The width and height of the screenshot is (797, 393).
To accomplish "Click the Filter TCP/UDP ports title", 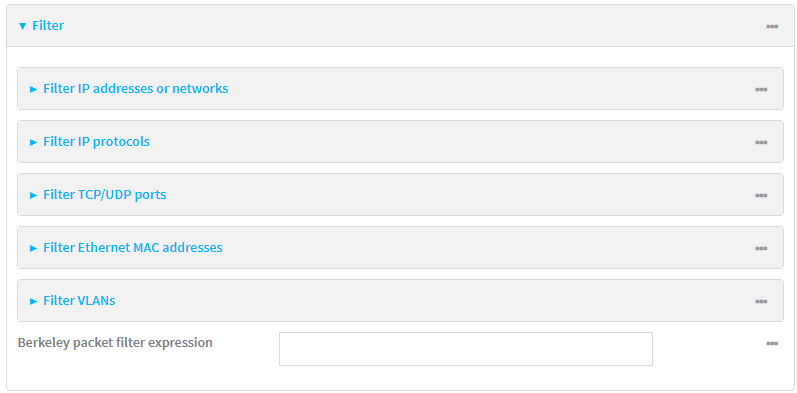I will point(105,195).
